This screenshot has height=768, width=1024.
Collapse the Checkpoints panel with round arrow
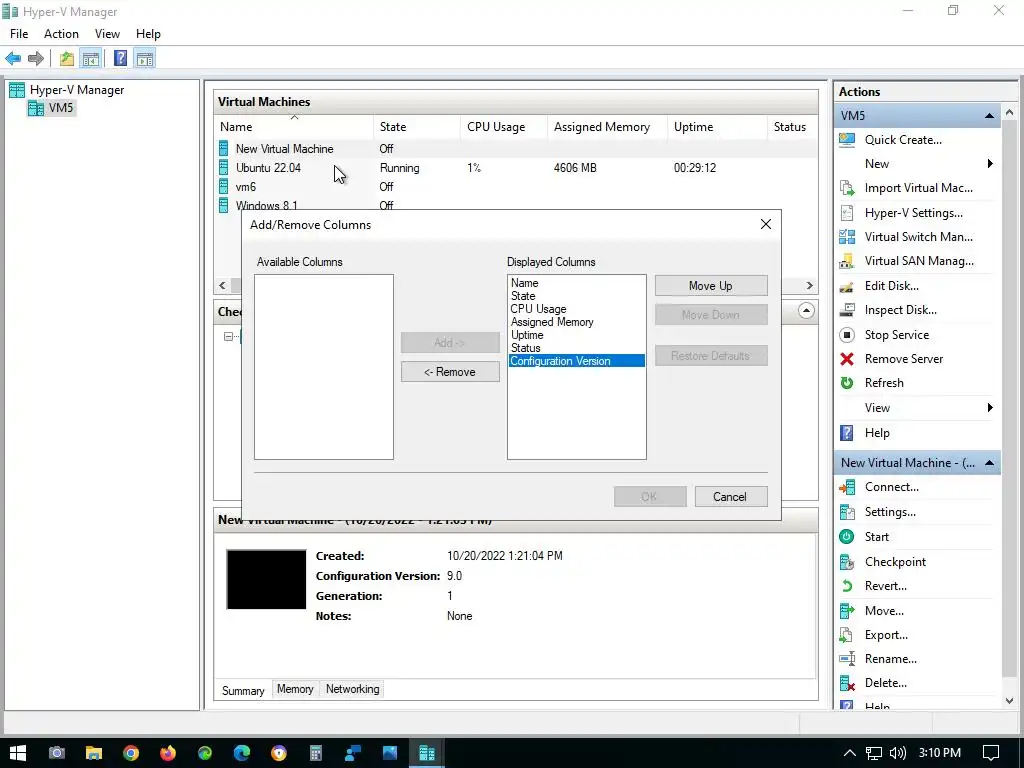click(x=807, y=311)
